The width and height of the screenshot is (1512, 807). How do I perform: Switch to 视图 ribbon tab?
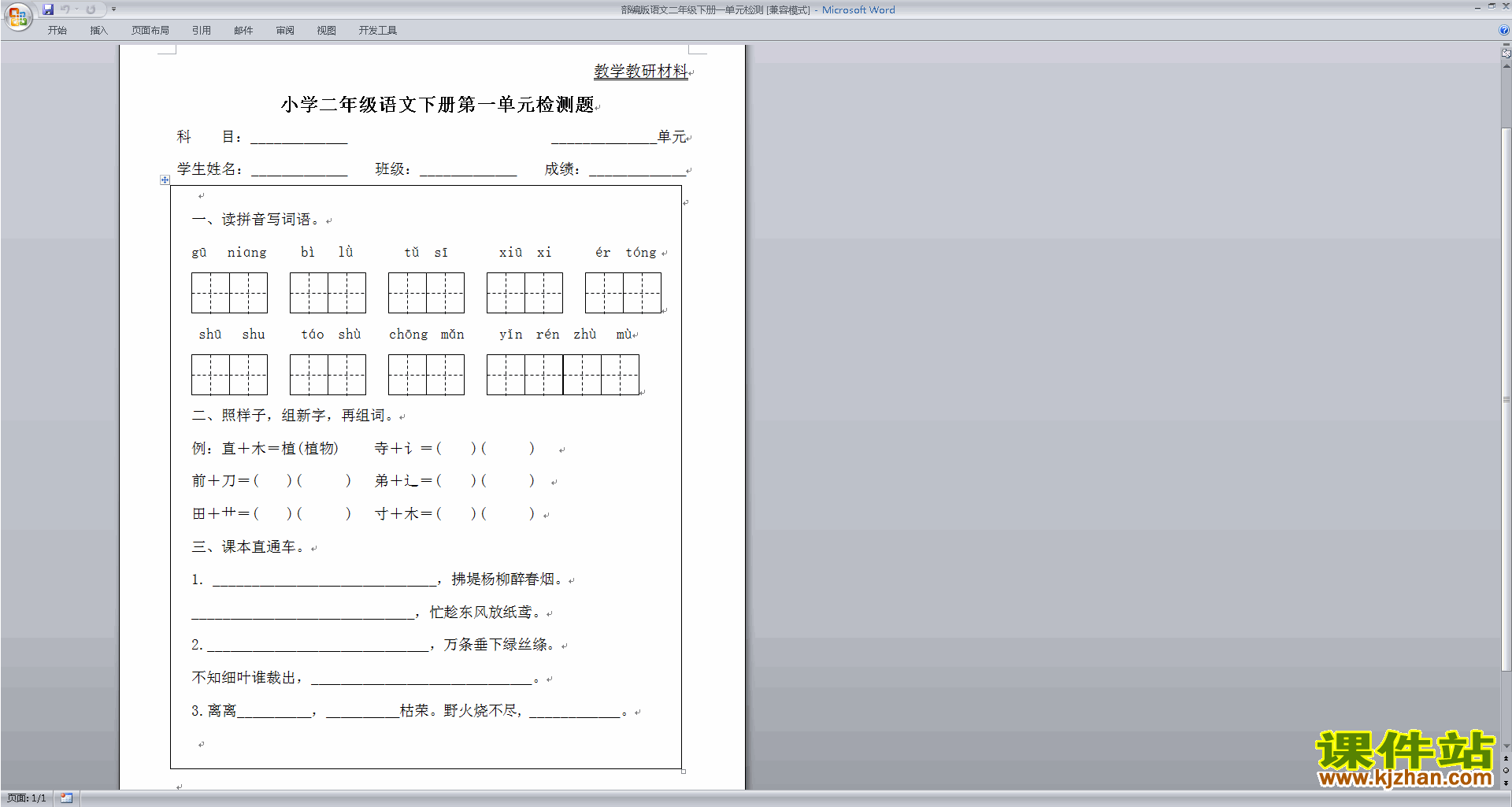tap(327, 31)
